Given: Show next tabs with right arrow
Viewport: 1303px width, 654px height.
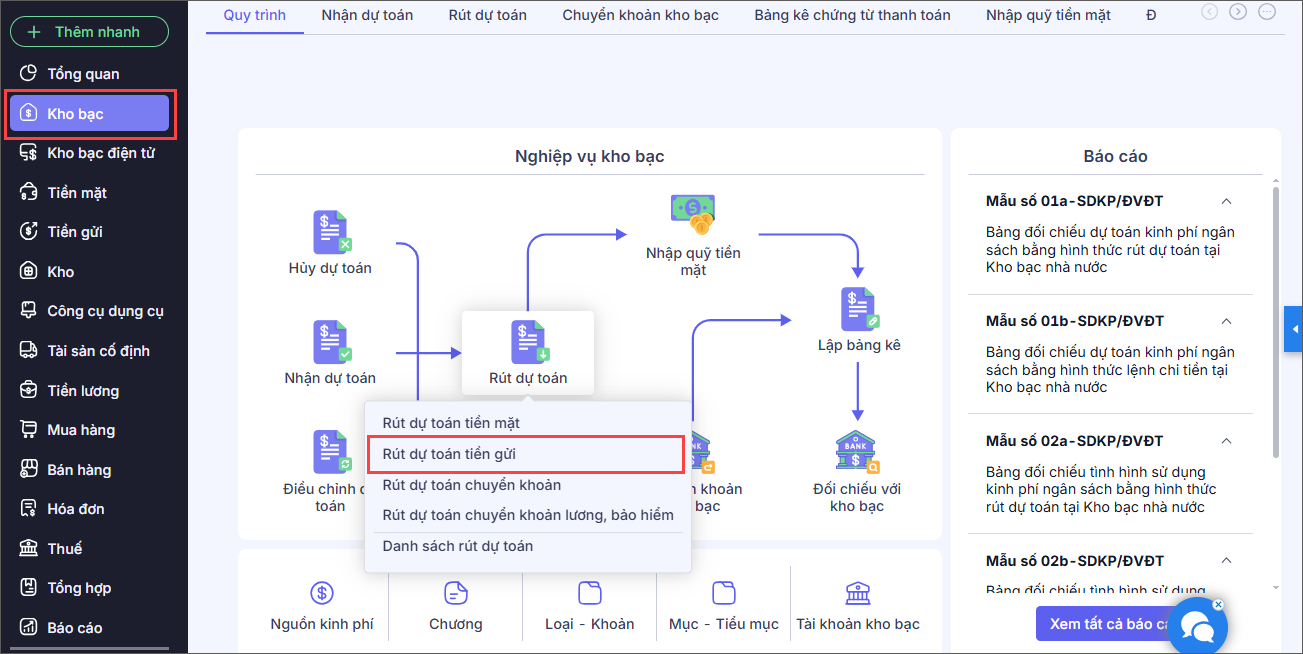Looking at the screenshot, I should pos(1238,12).
